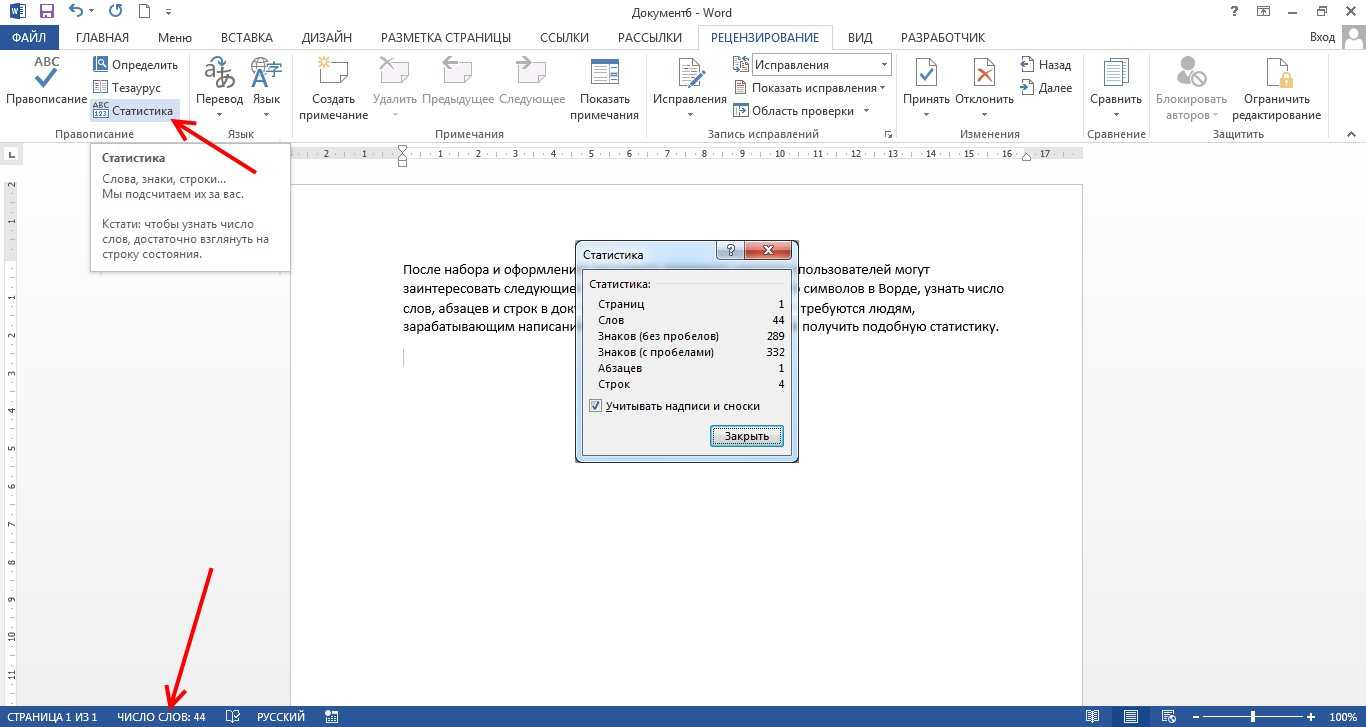
Task: Click the zoom in plus button
Action: pos(1311,717)
